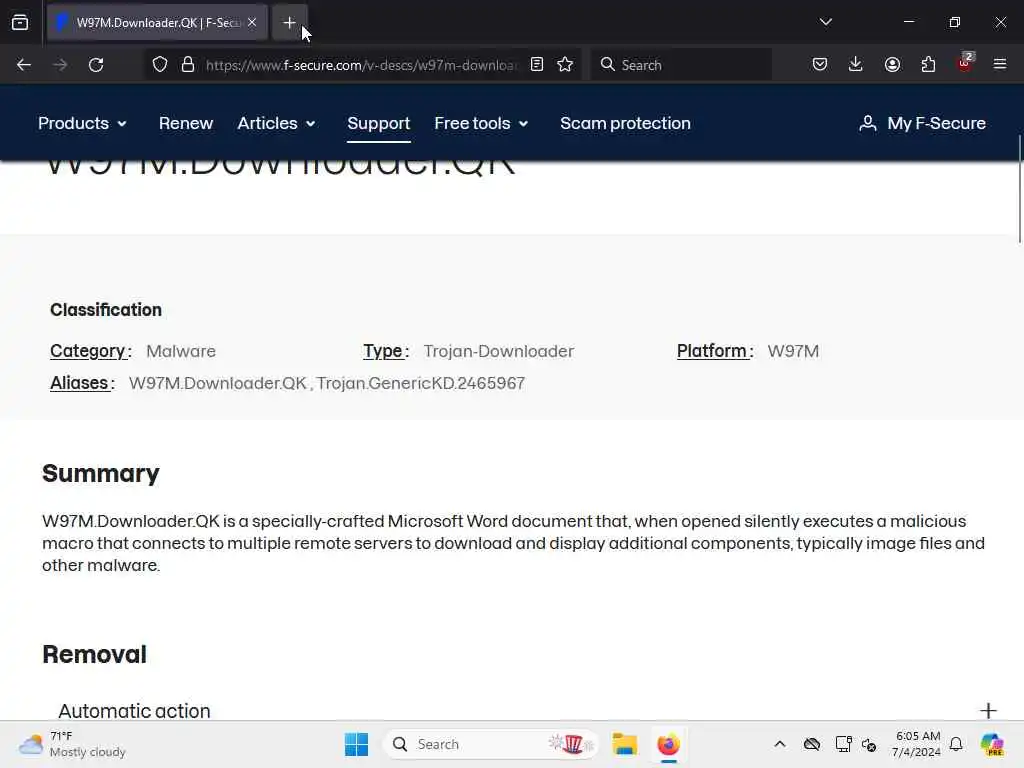The width and height of the screenshot is (1024, 768).
Task: Show hidden system tray icons
Action: coord(780,744)
